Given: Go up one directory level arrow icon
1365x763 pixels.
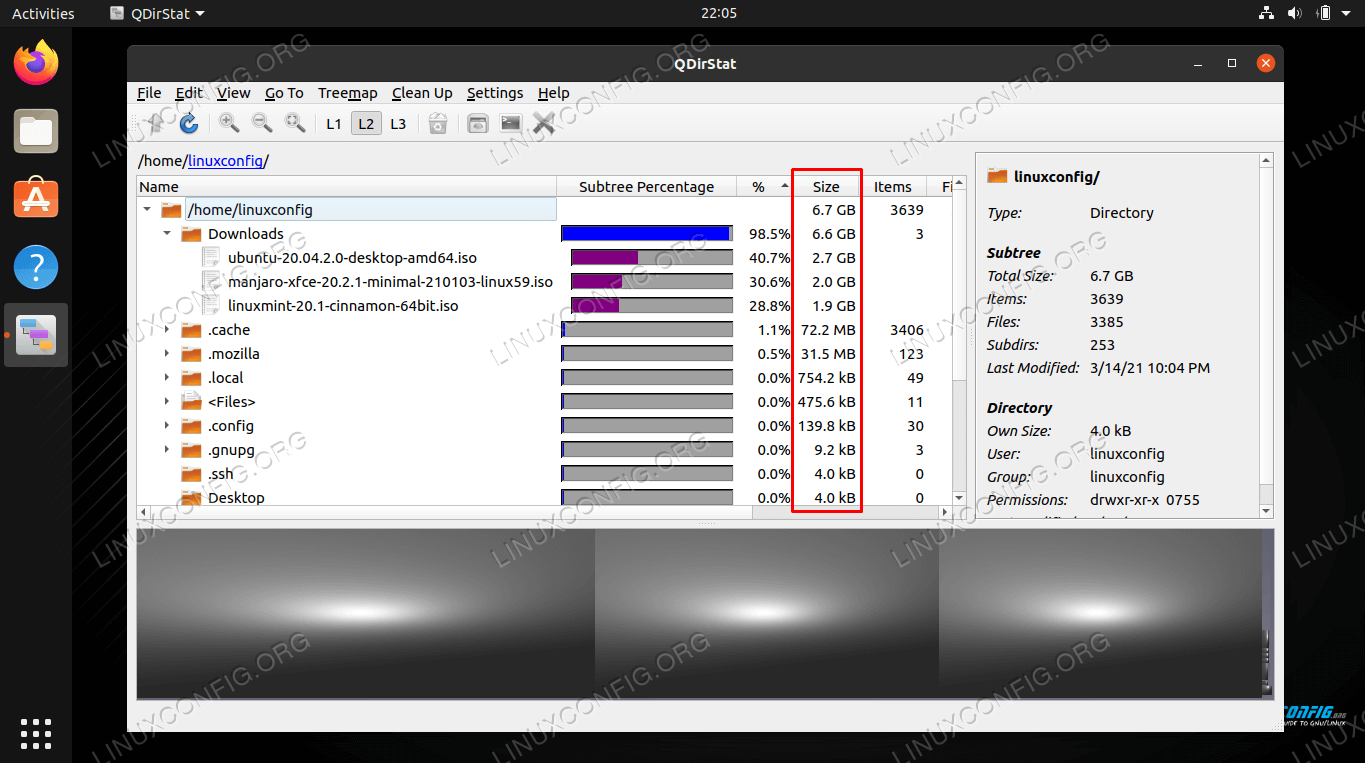Looking at the screenshot, I should (155, 123).
